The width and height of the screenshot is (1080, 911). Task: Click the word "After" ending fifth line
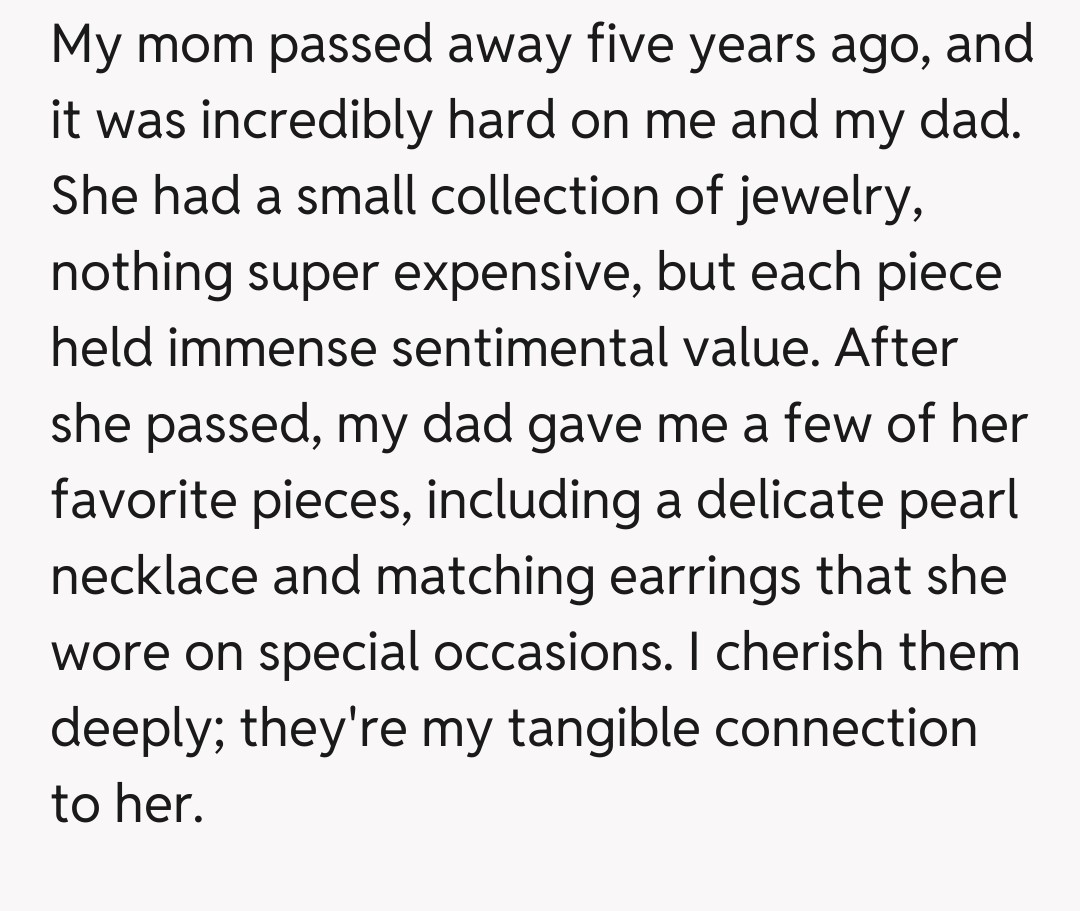896,350
